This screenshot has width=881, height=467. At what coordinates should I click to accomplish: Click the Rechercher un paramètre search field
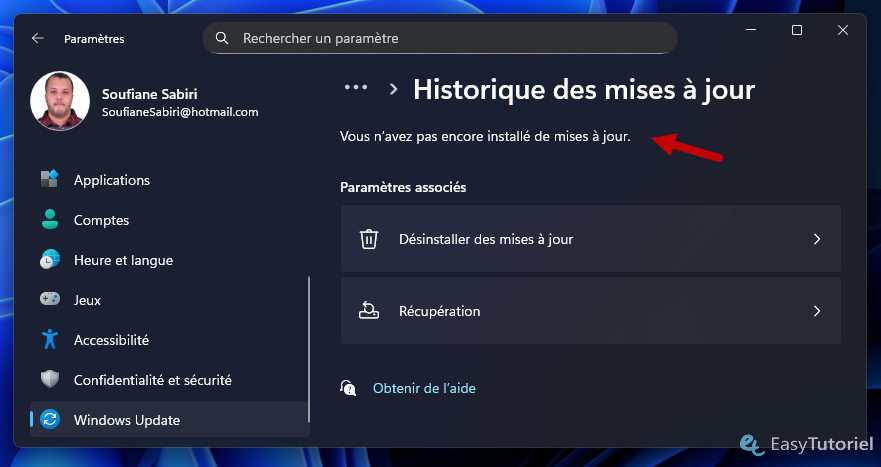(440, 39)
